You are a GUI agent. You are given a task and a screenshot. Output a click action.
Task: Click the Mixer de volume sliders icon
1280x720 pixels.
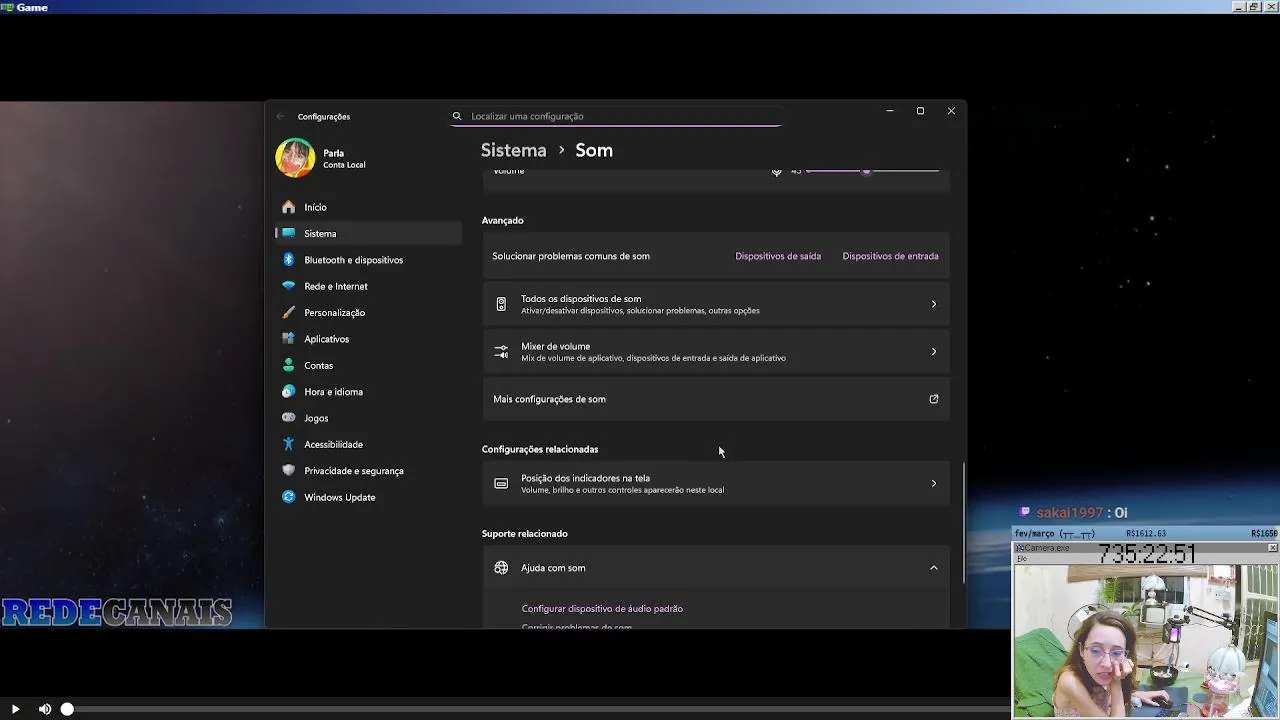click(501, 352)
